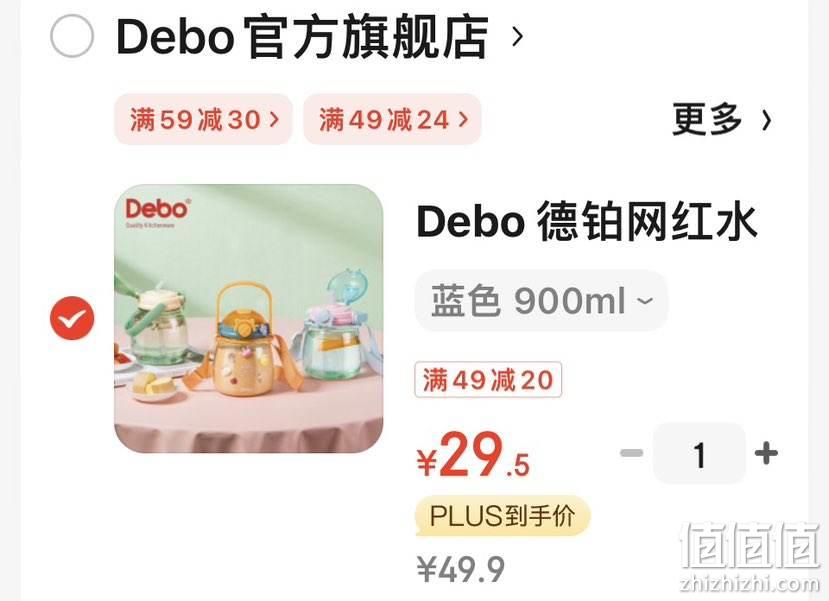
Task: Tap the 满49减20 promotion label
Action: click(x=488, y=380)
